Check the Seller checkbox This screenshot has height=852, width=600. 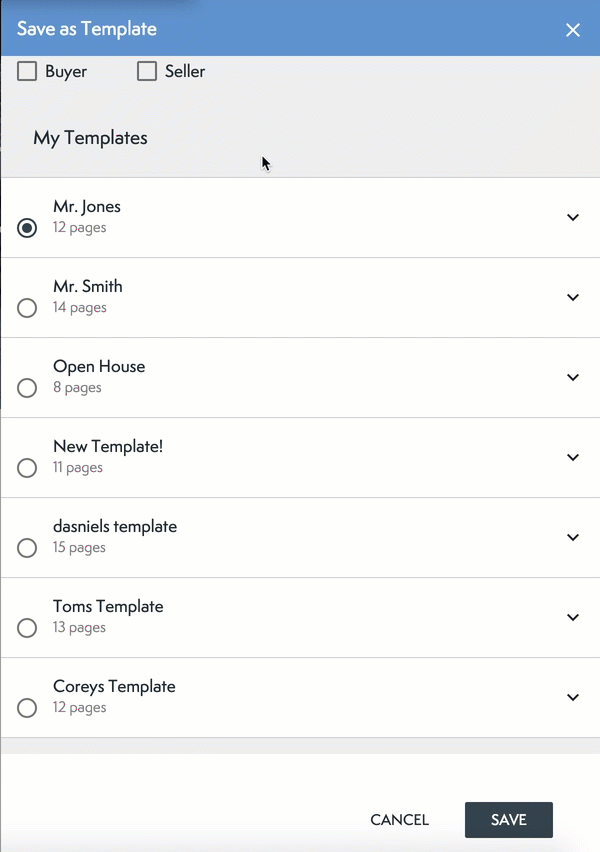[x=147, y=71]
